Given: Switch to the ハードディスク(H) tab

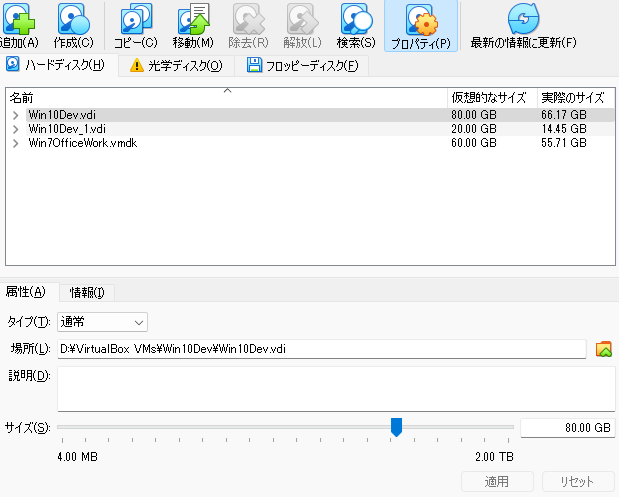Looking at the screenshot, I should point(59,65).
